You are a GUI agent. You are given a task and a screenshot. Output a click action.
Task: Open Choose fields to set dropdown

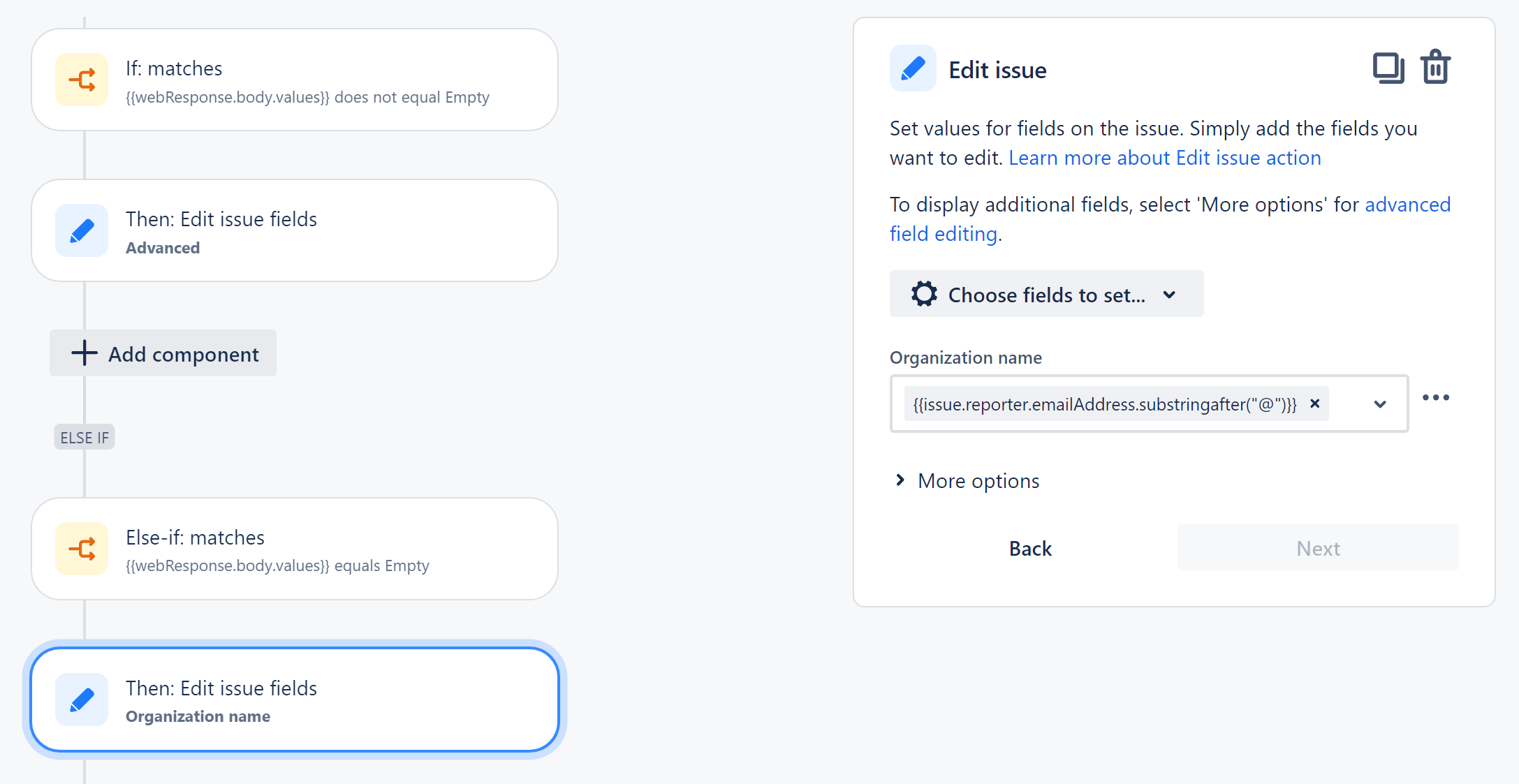(1045, 295)
